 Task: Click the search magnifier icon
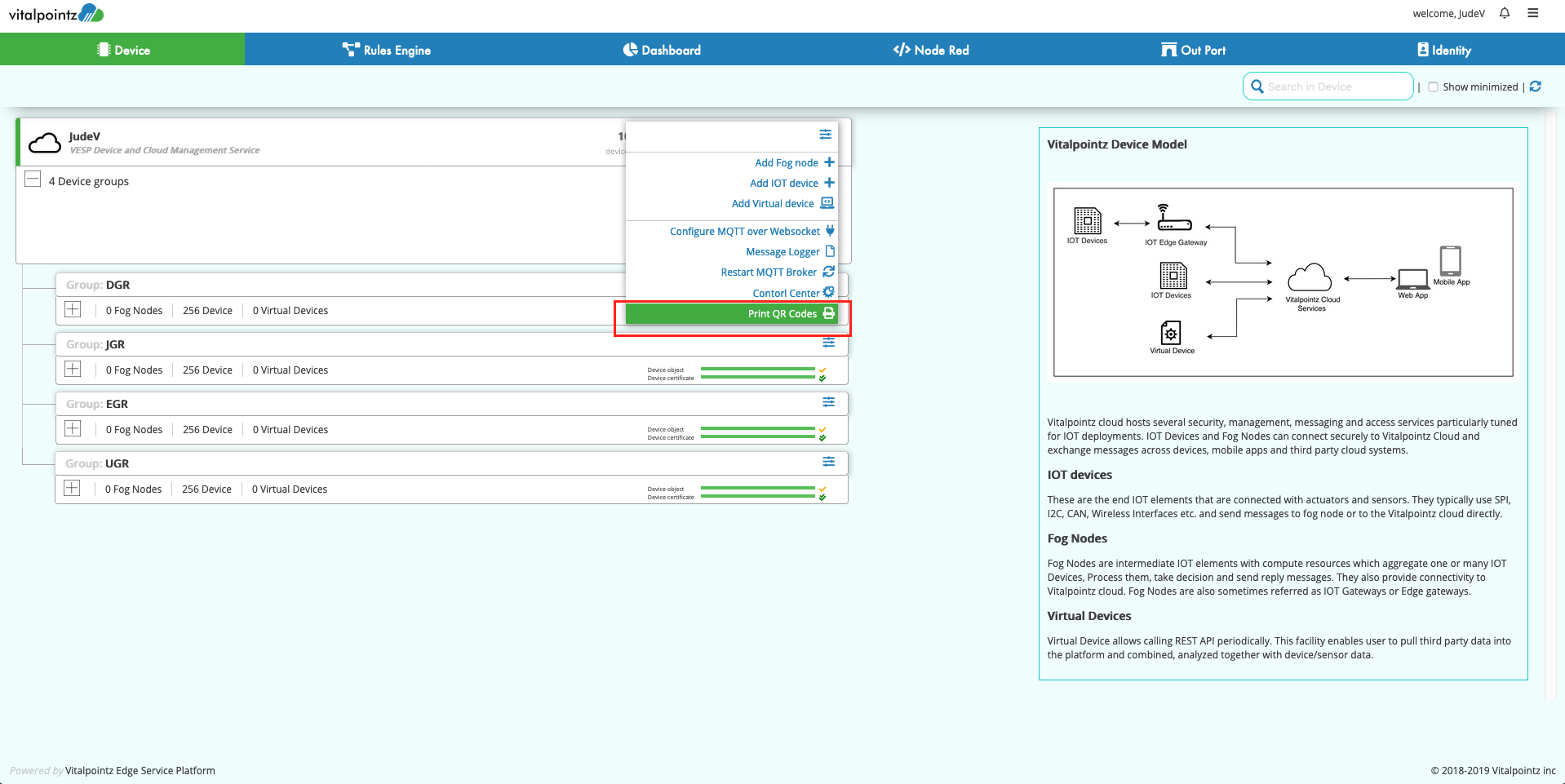pos(1257,86)
